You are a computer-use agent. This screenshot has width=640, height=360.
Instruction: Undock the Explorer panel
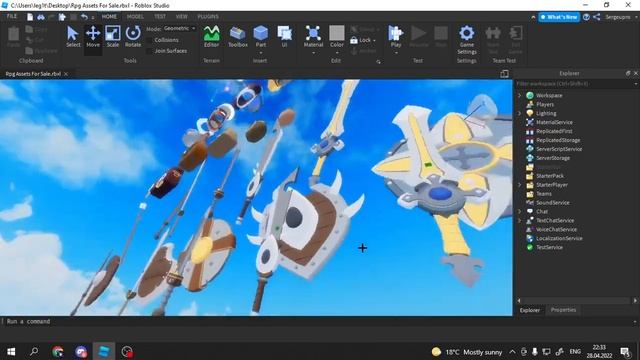click(x=628, y=73)
